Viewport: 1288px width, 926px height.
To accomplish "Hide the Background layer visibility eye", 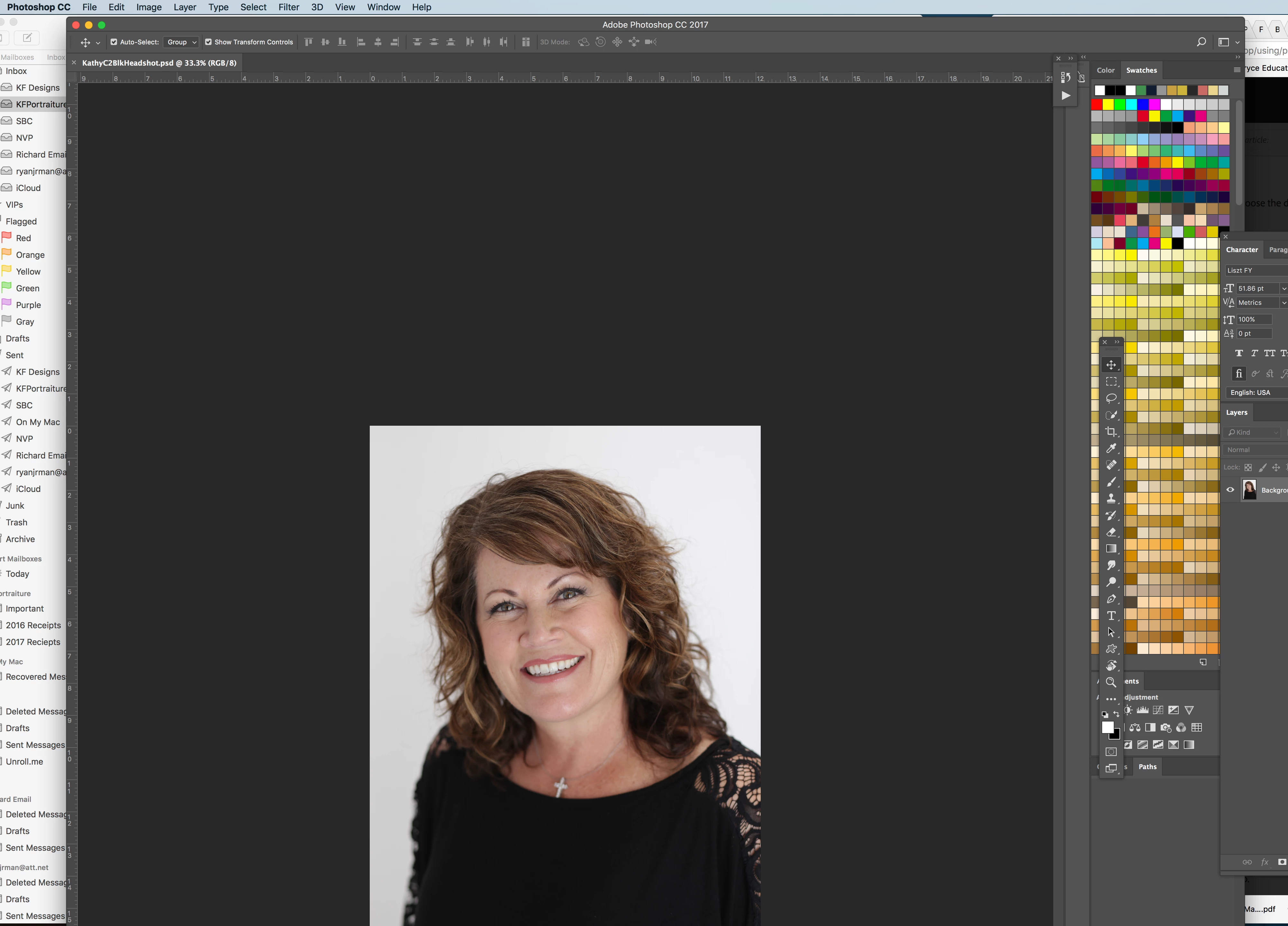I will tap(1230, 489).
